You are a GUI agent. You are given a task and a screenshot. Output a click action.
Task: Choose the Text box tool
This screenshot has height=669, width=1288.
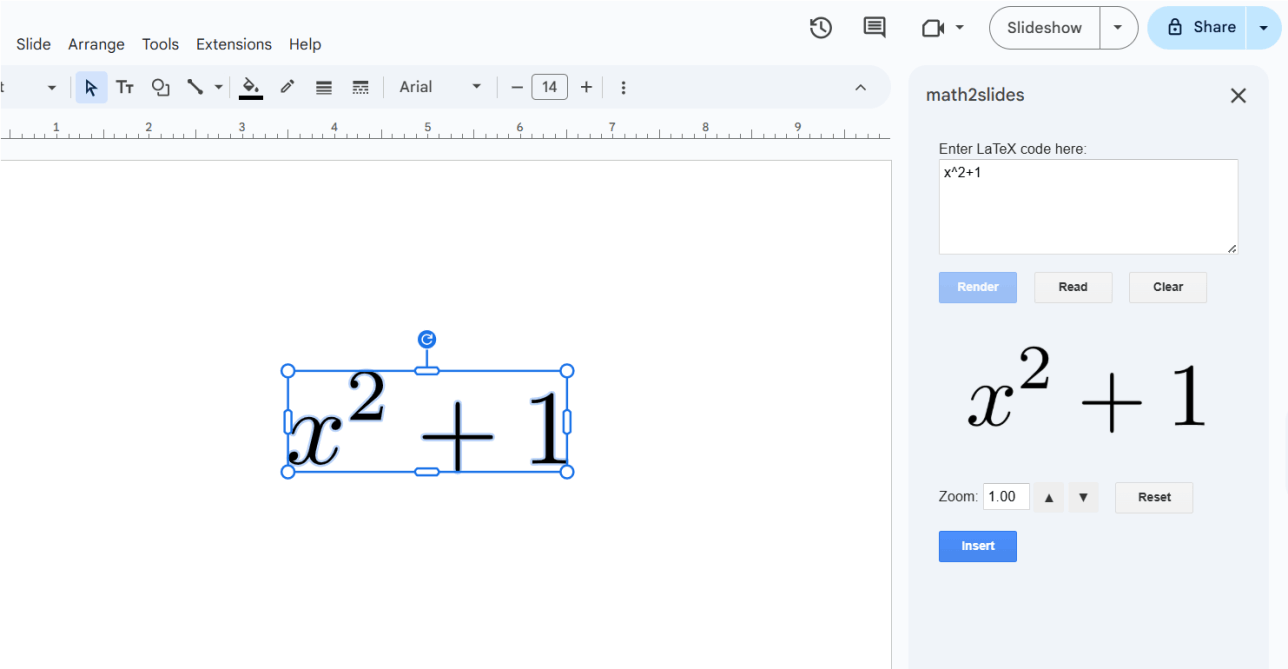click(x=125, y=88)
